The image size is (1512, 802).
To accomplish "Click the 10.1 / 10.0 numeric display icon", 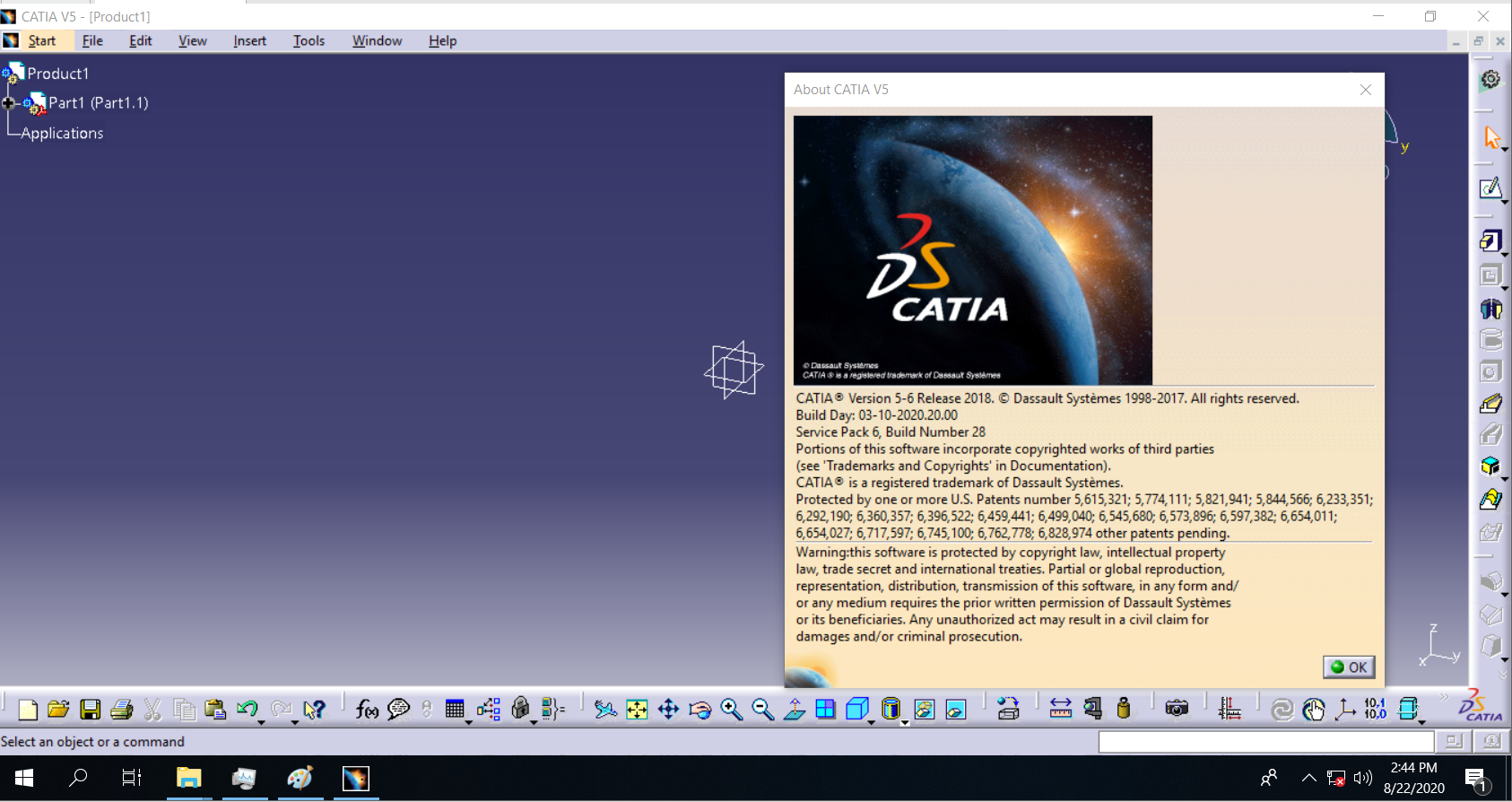I will click(1376, 710).
